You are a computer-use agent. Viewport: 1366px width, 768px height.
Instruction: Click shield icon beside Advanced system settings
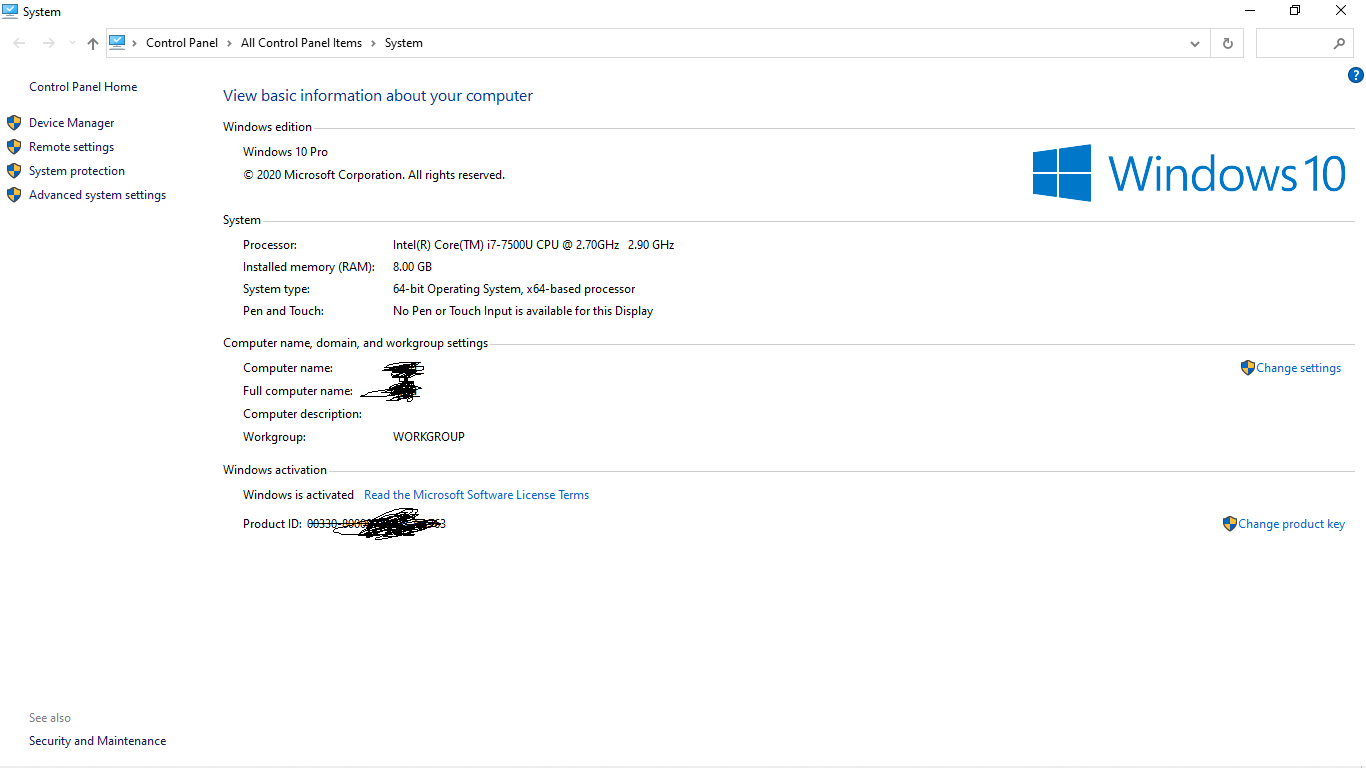pos(14,195)
